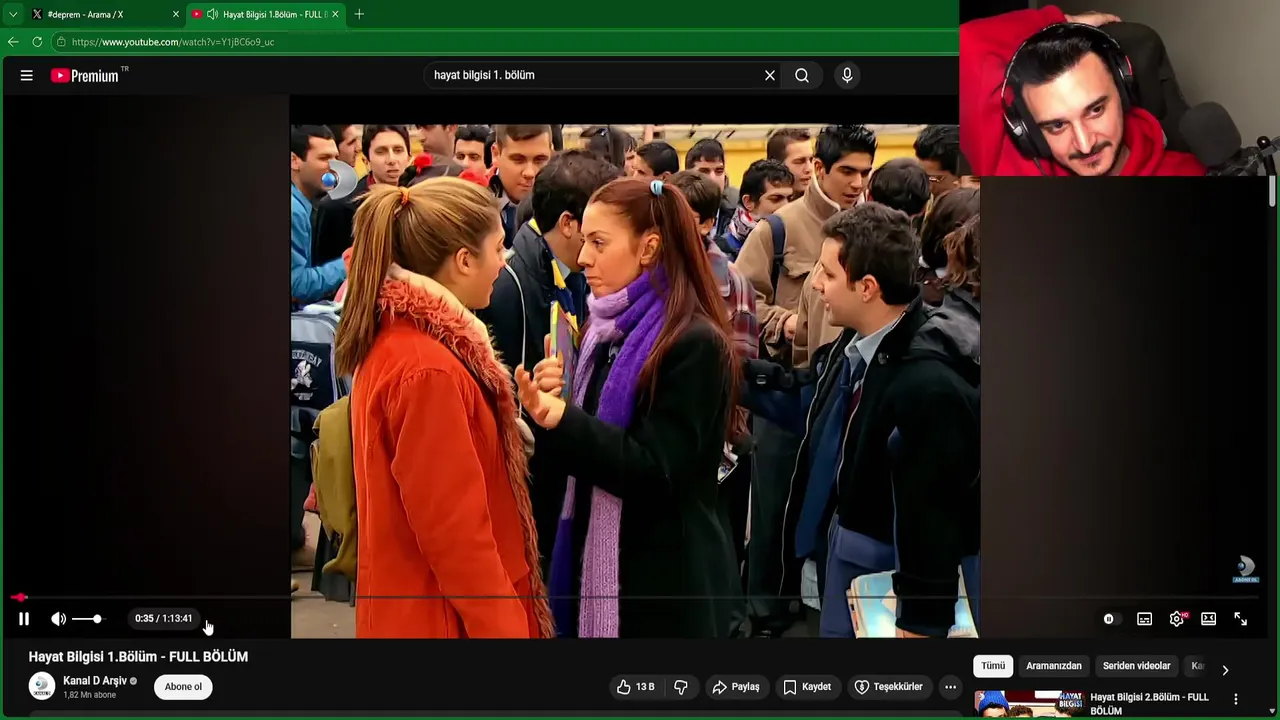The height and width of the screenshot is (720, 1280).
Task: Open the YouTube hamburger guide menu
Action: (x=27, y=75)
